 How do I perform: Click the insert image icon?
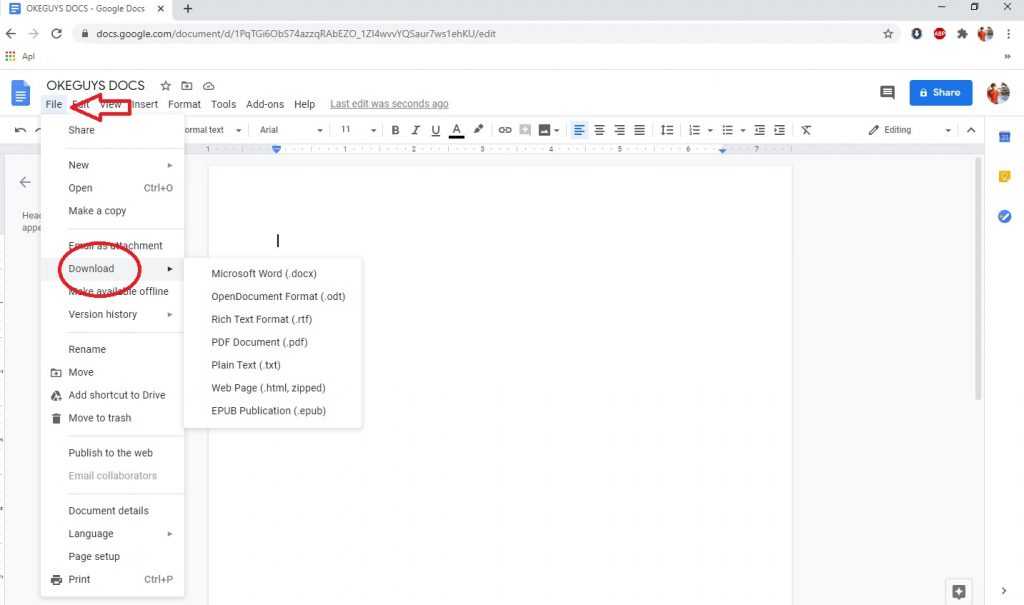[544, 130]
